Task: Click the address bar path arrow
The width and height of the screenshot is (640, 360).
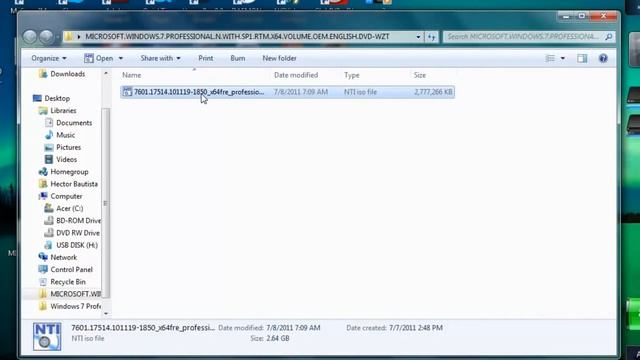Action: [79, 37]
